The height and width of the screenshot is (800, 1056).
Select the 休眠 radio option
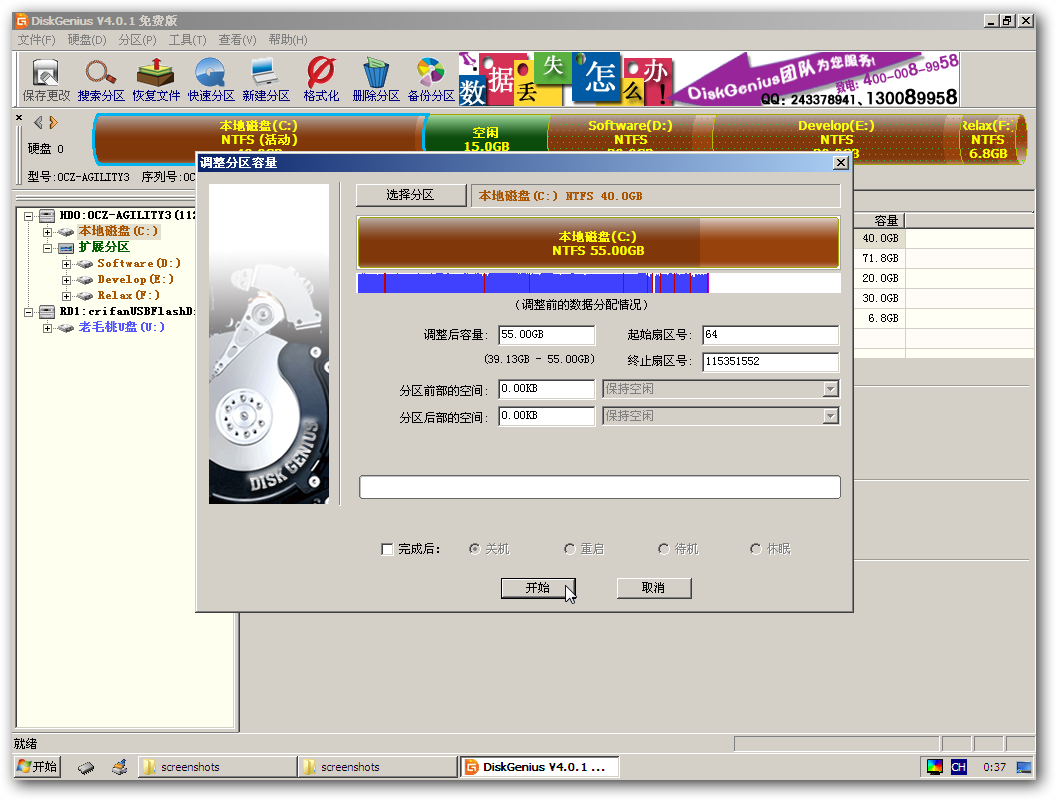point(756,549)
